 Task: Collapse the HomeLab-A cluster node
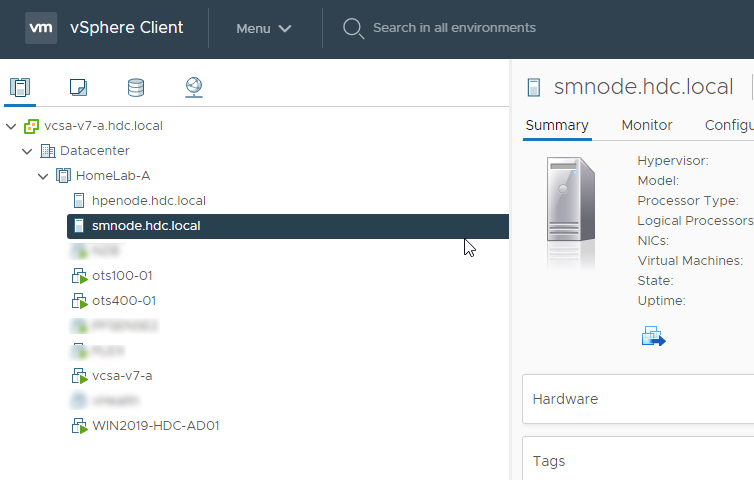point(43,177)
